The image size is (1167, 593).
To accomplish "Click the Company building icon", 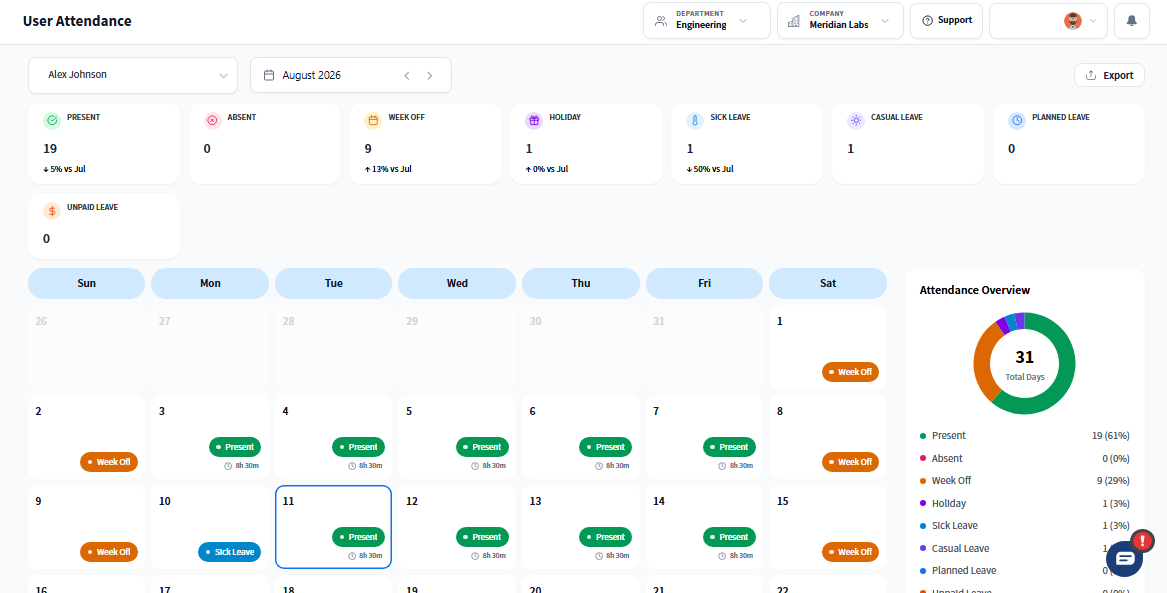I will tap(794, 21).
